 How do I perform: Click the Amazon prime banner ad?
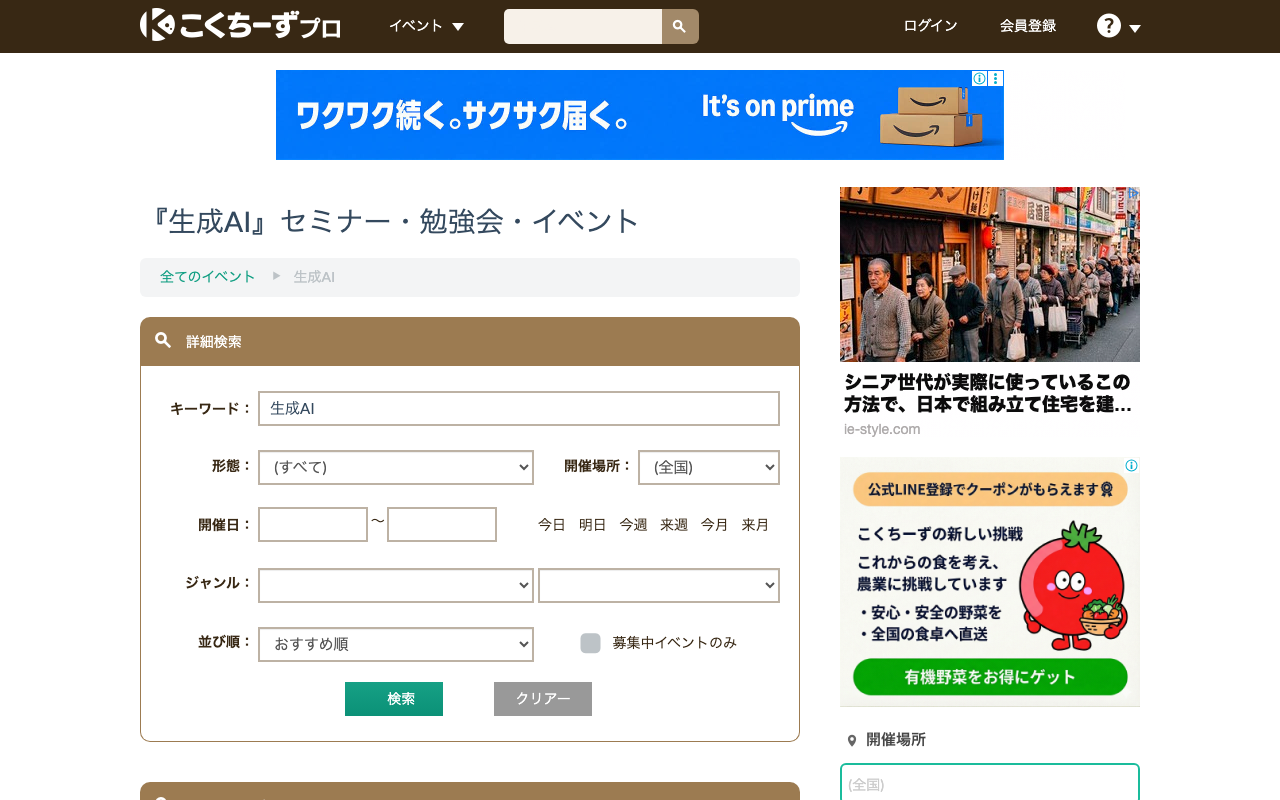pyautogui.click(x=640, y=115)
